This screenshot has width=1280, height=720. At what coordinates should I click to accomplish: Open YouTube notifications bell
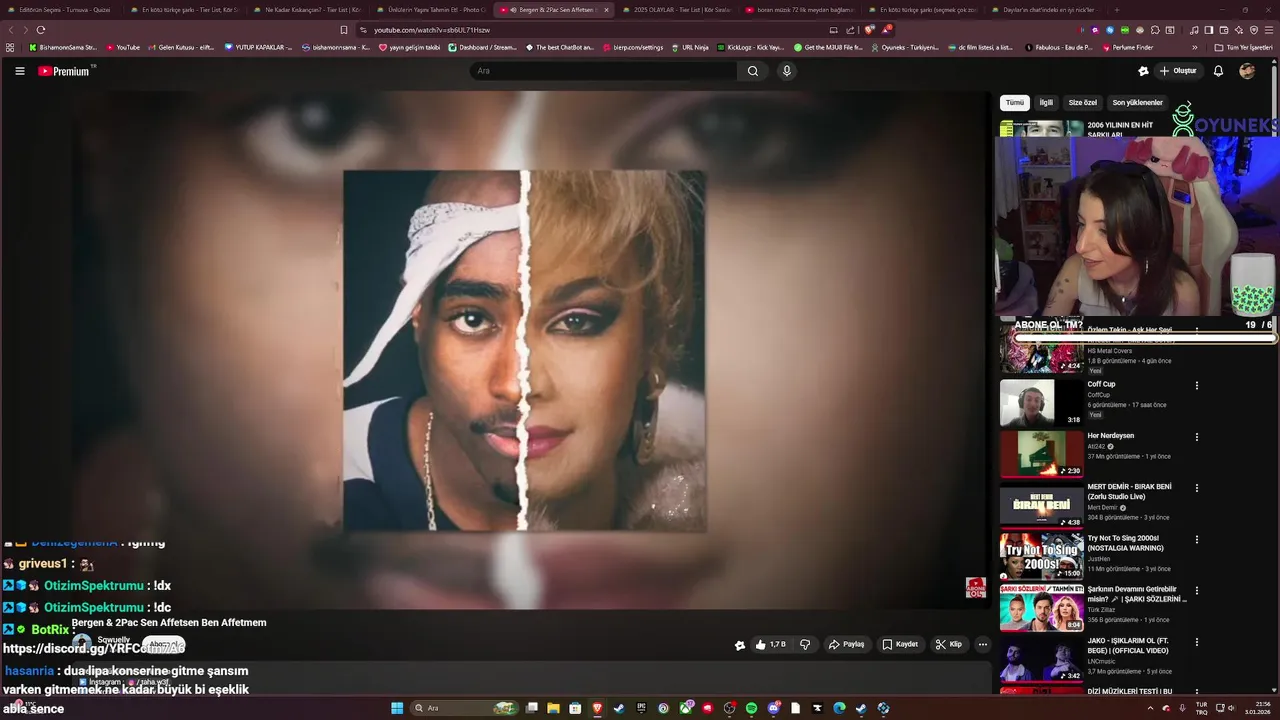(x=1218, y=71)
